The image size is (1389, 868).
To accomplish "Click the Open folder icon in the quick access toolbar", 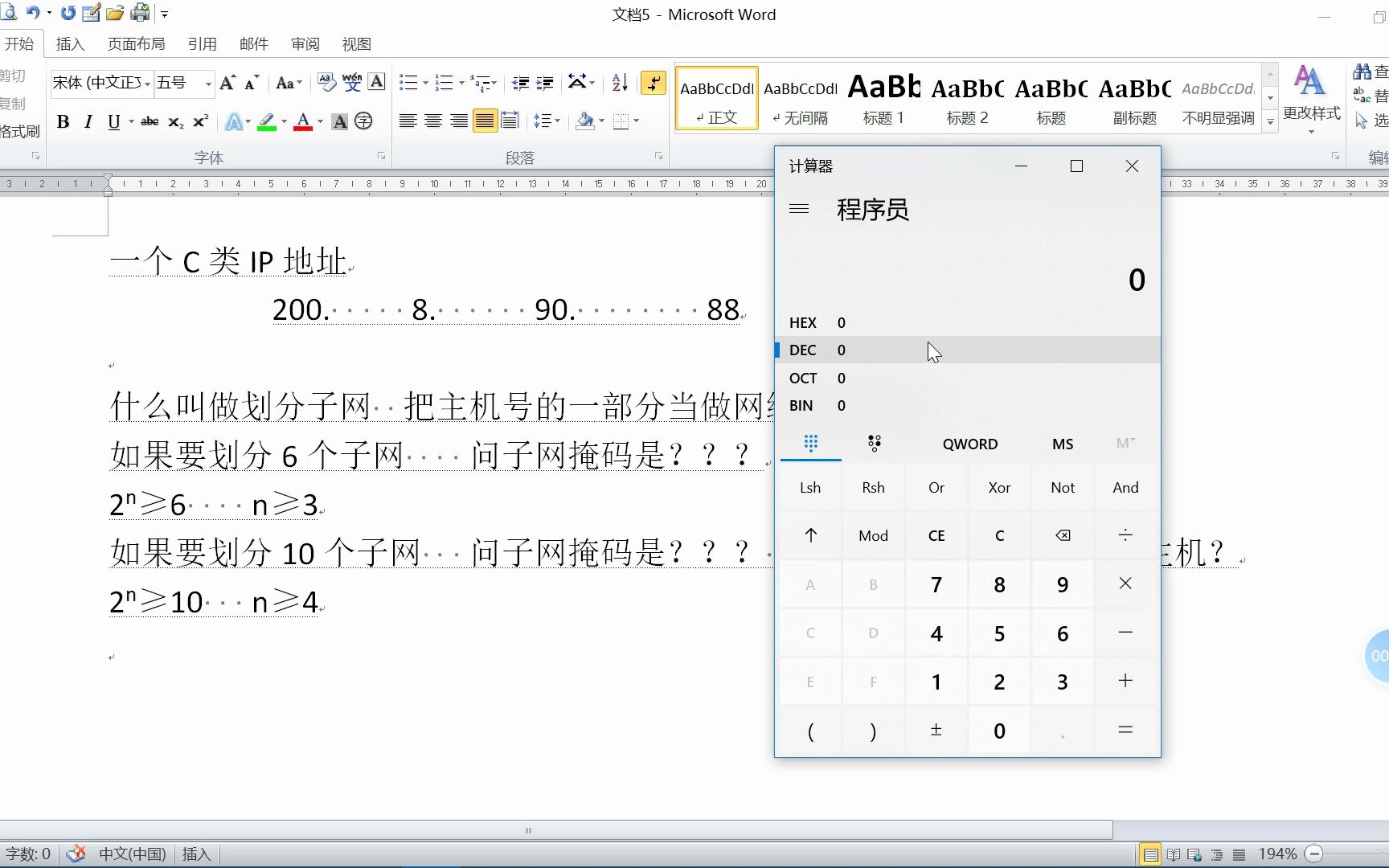I will coord(115,13).
